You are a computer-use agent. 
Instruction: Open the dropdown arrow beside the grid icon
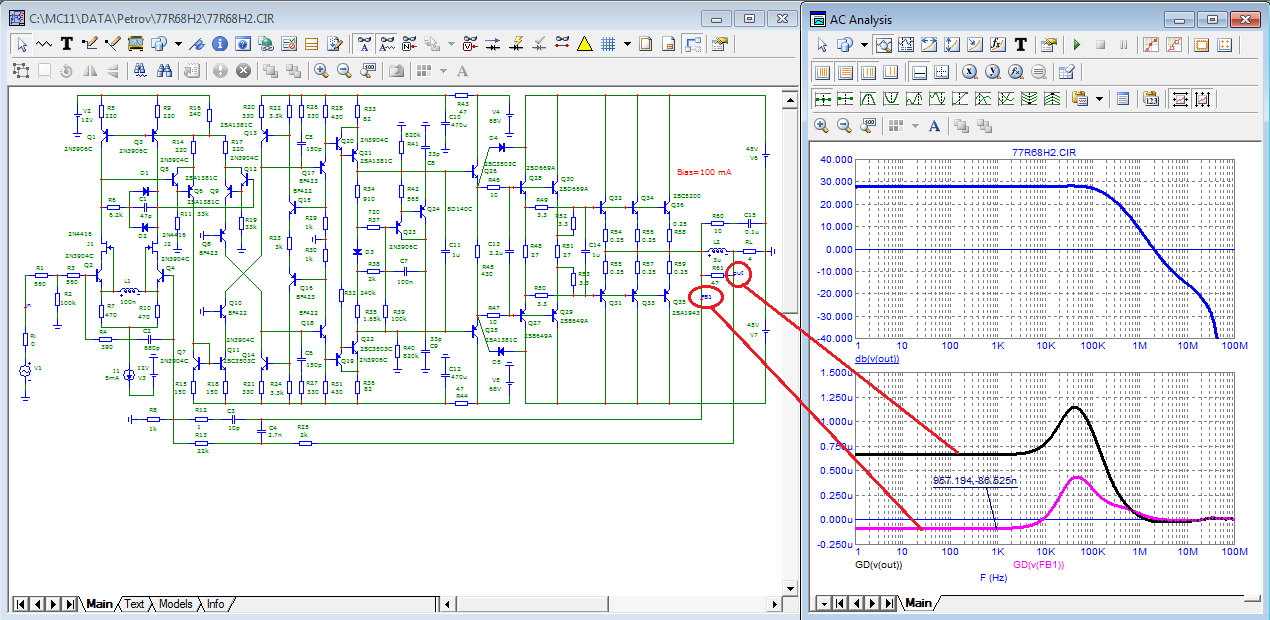[x=627, y=44]
